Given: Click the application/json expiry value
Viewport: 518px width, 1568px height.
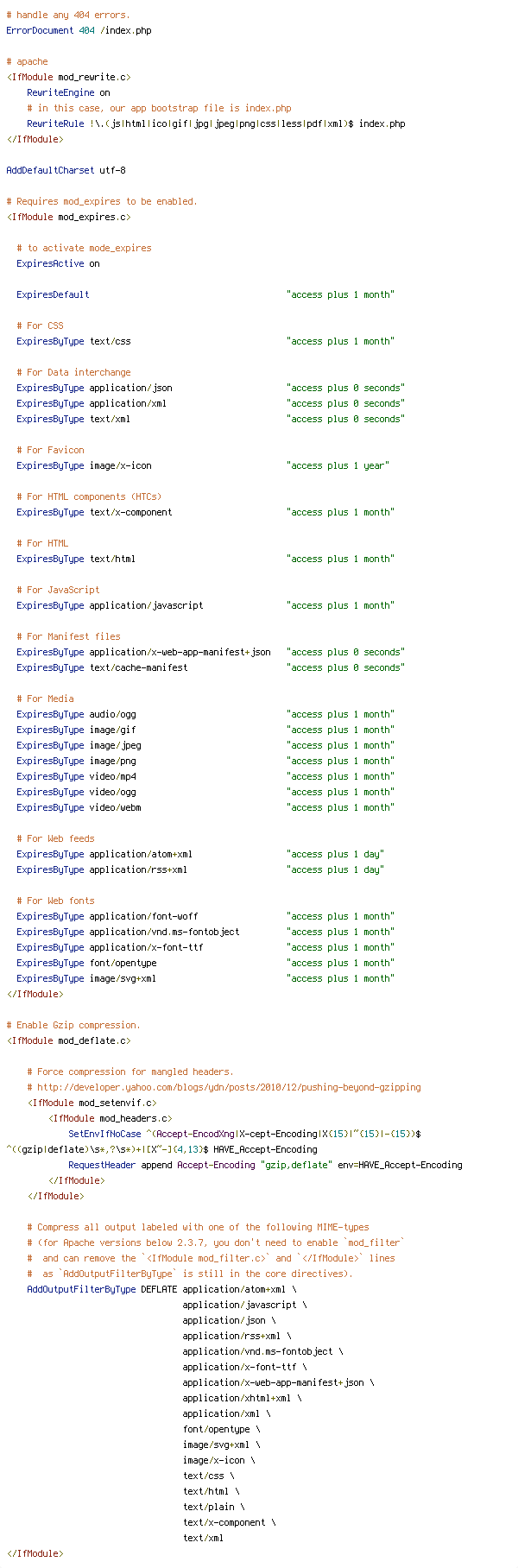Looking at the screenshot, I should 345,388.
